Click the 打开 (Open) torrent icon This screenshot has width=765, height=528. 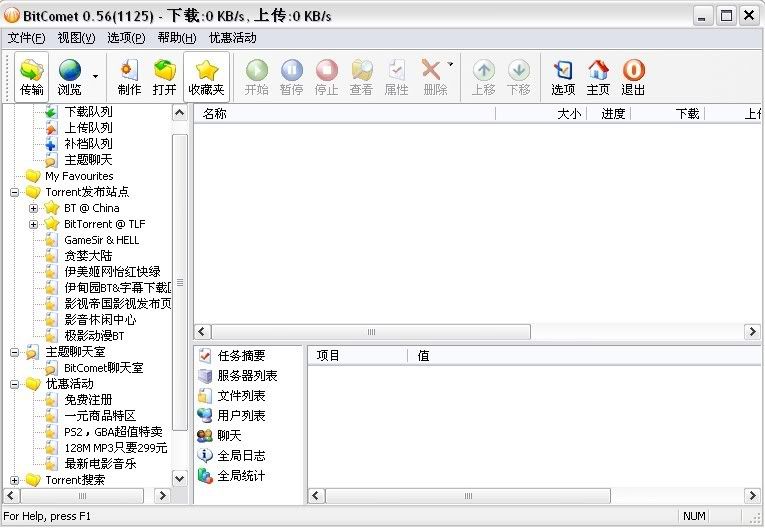click(164, 77)
